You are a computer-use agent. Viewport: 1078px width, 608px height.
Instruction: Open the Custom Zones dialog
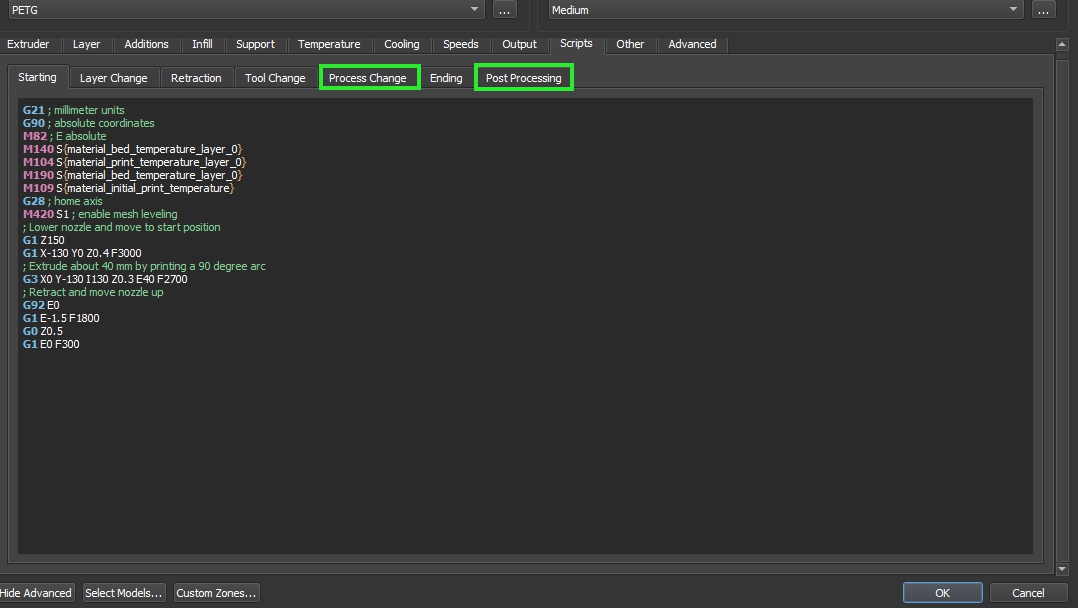point(216,593)
